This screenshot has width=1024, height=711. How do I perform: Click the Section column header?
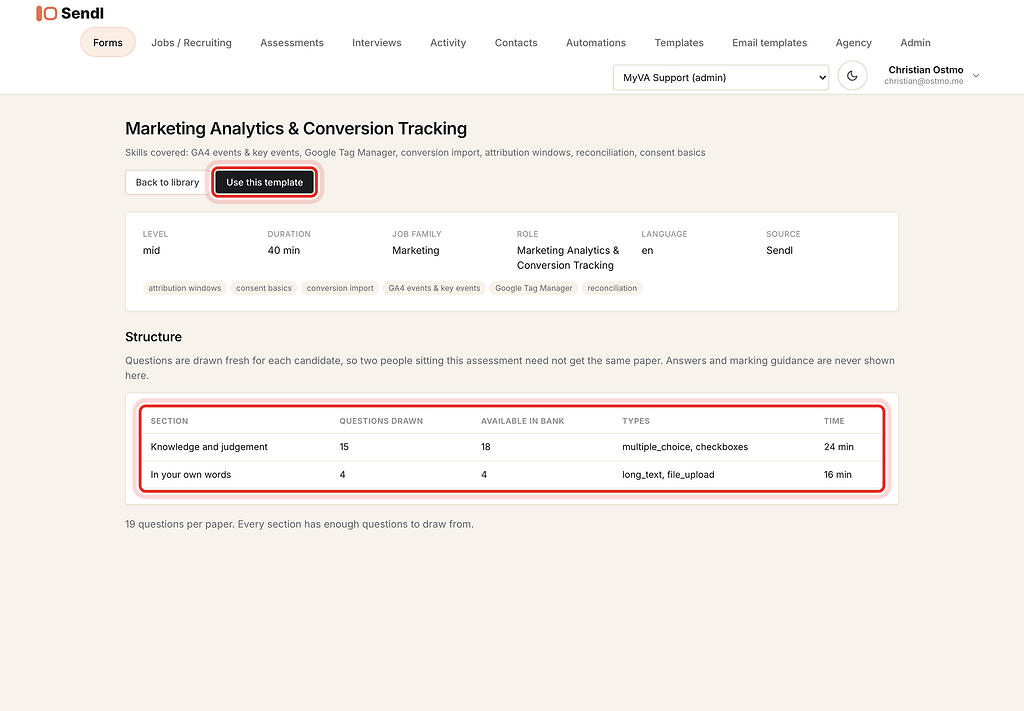169,421
